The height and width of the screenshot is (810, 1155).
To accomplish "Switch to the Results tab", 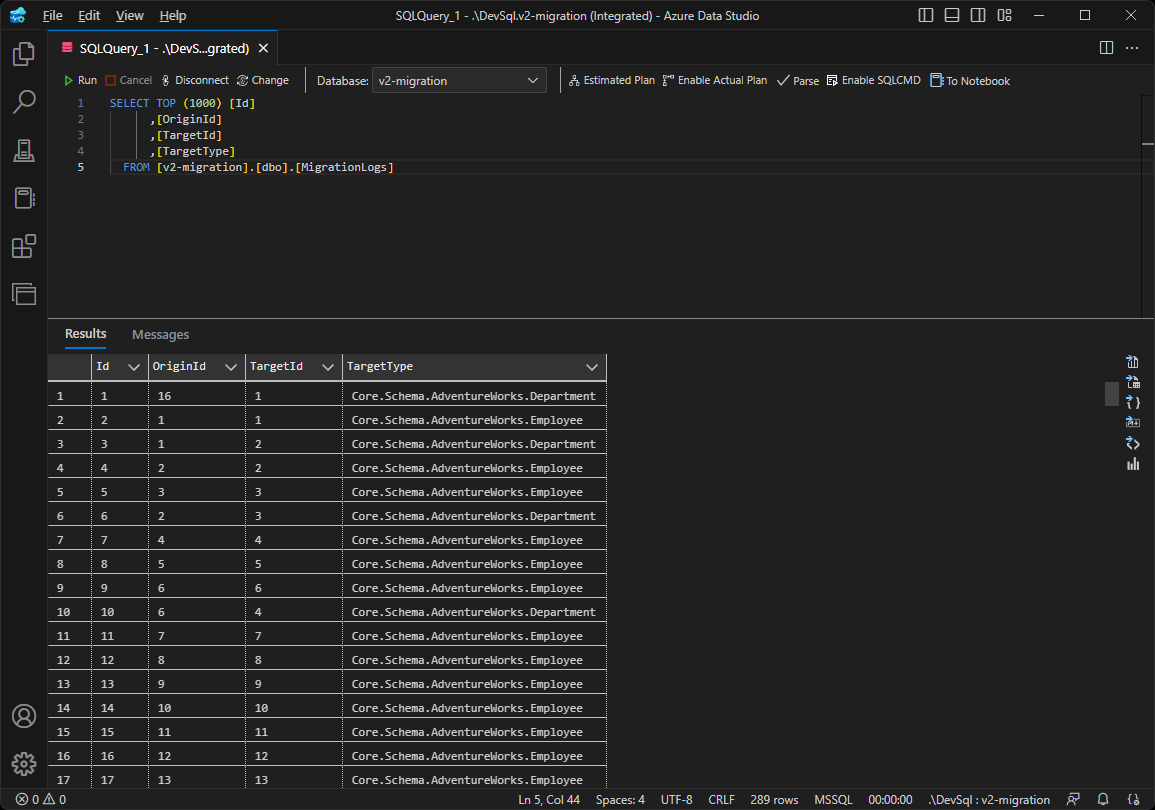I will [85, 334].
